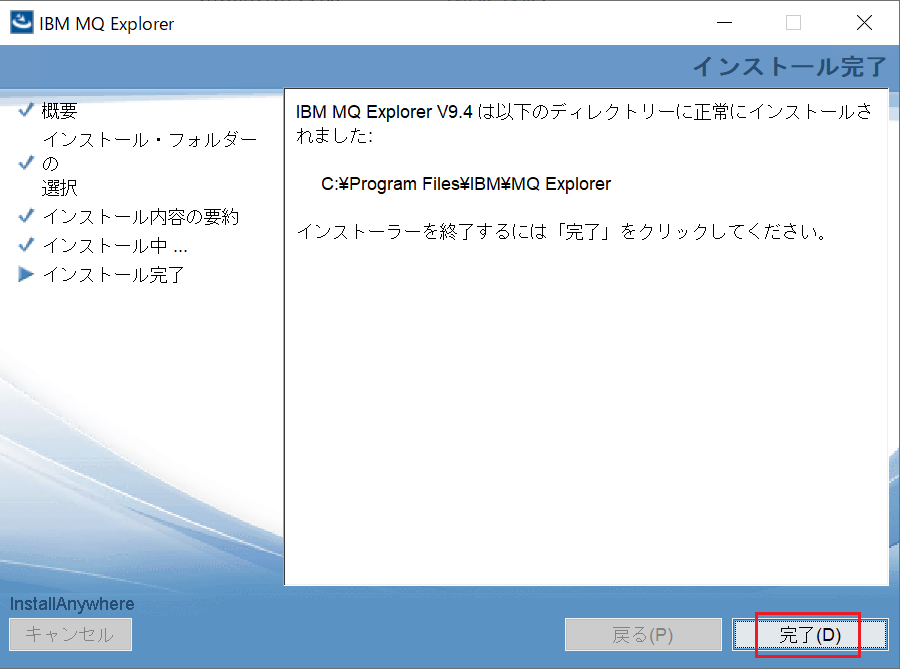The width and height of the screenshot is (901, 670).
Task: Select the インストール・フォルダーの選択 step
Action: coord(149,164)
